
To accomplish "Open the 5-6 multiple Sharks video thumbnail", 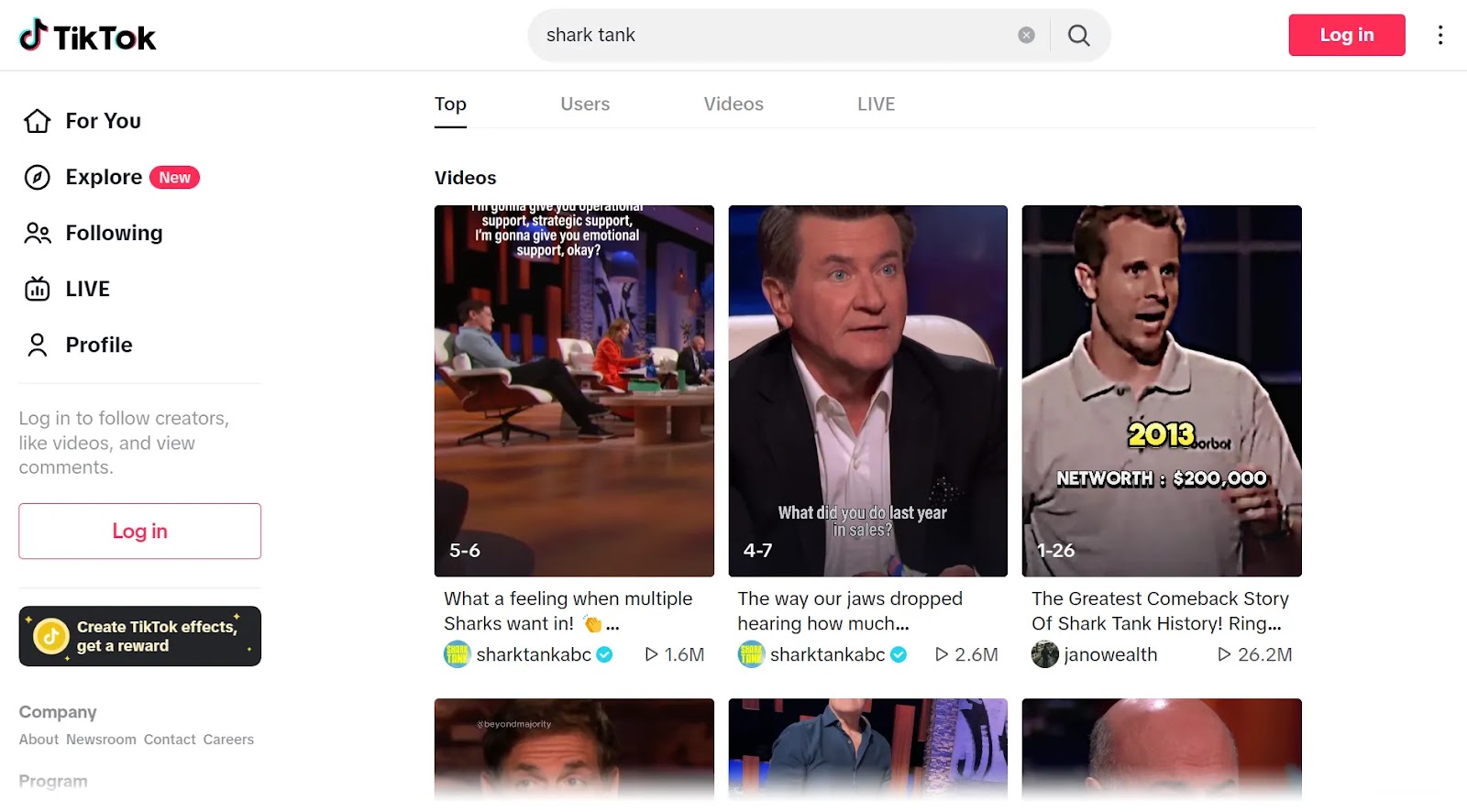I will (574, 390).
